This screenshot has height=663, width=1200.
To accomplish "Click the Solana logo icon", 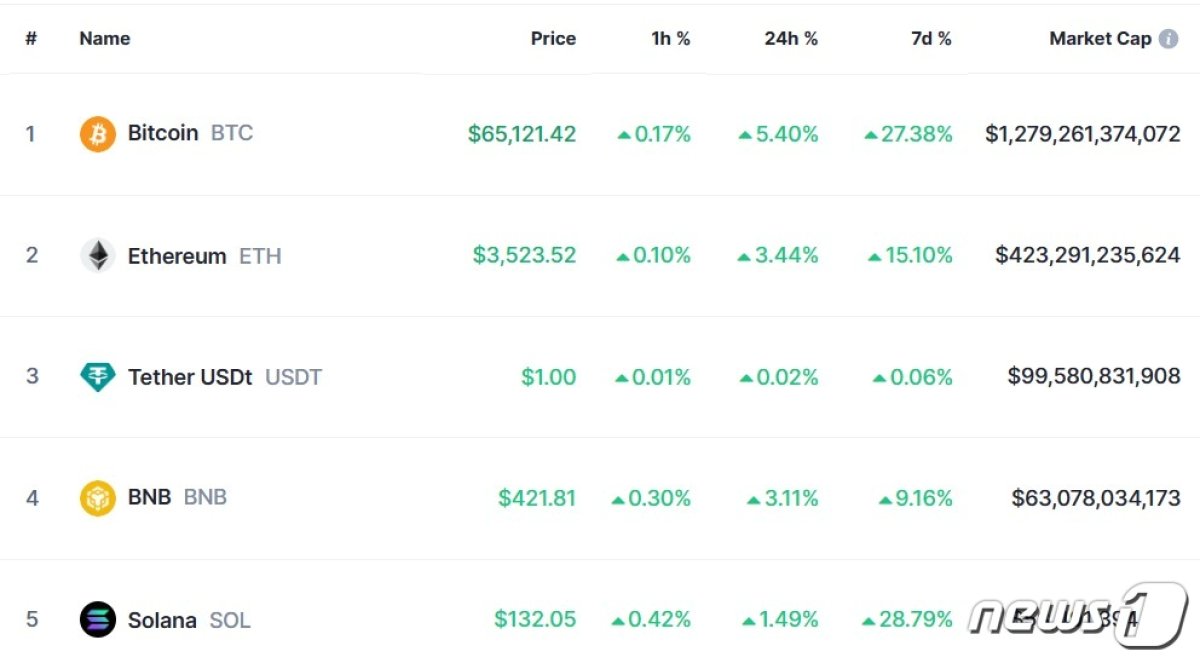I will [x=98, y=620].
